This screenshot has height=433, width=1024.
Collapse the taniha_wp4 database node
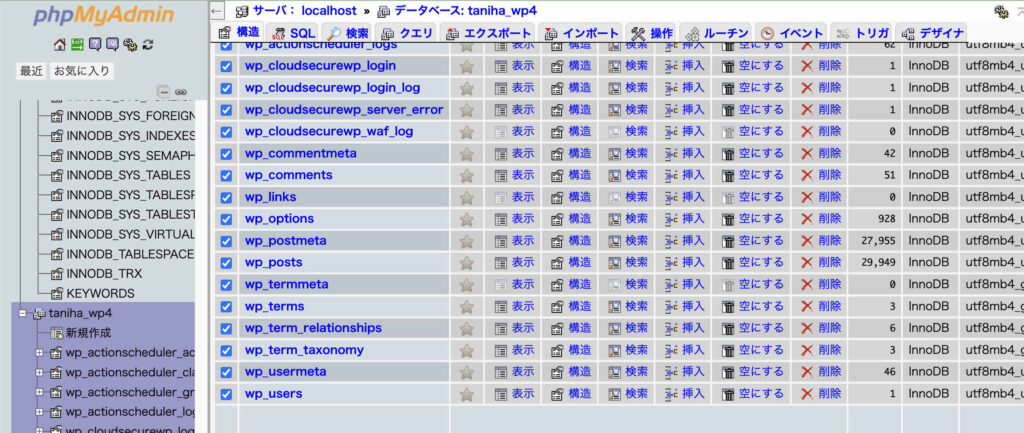click(x=23, y=313)
